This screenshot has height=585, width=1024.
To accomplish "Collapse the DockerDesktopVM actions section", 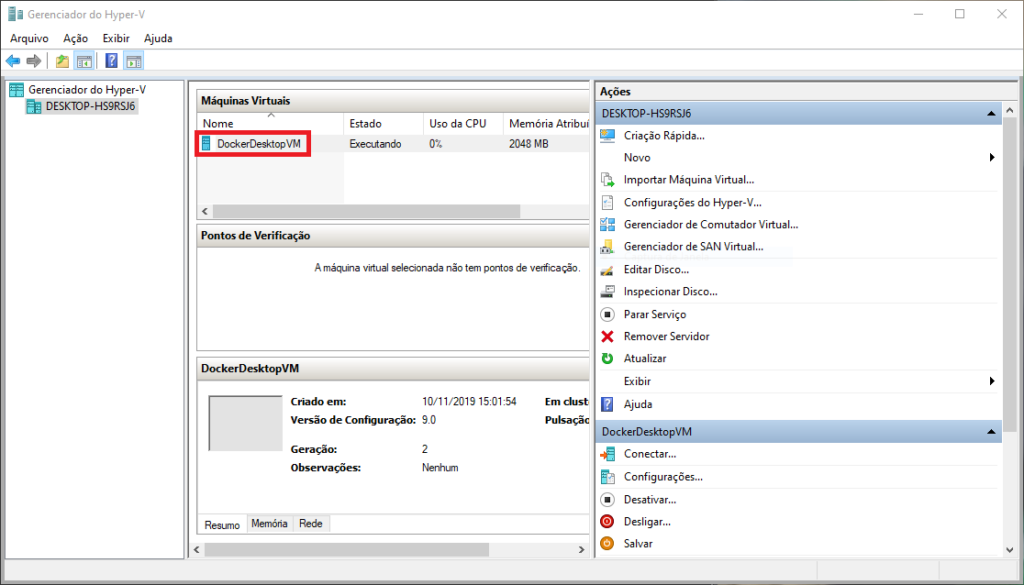I will (991, 432).
